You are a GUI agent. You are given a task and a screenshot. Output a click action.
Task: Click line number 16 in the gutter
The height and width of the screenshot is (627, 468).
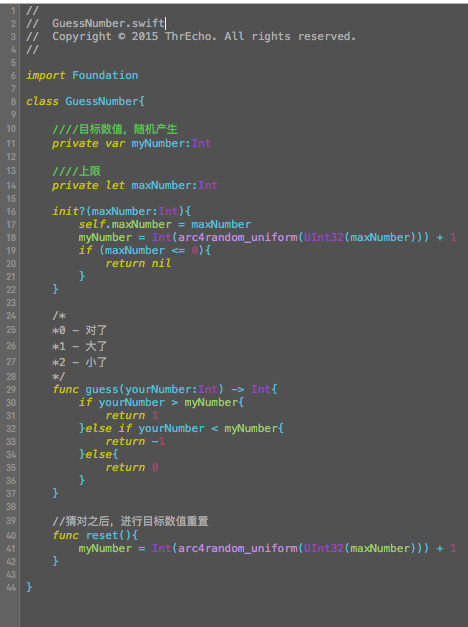11,212
